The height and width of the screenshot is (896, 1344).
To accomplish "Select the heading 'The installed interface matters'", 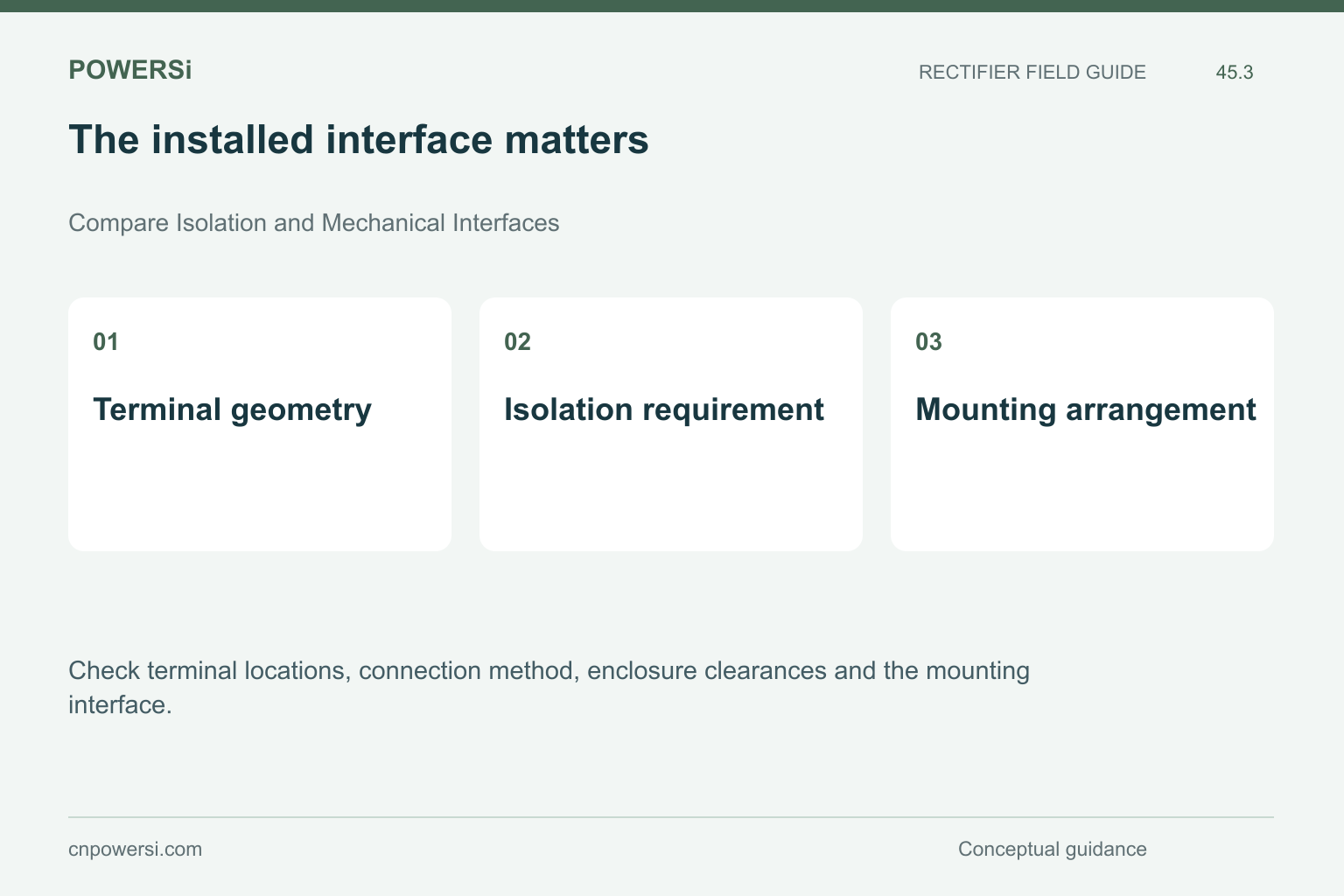I will tap(359, 140).
